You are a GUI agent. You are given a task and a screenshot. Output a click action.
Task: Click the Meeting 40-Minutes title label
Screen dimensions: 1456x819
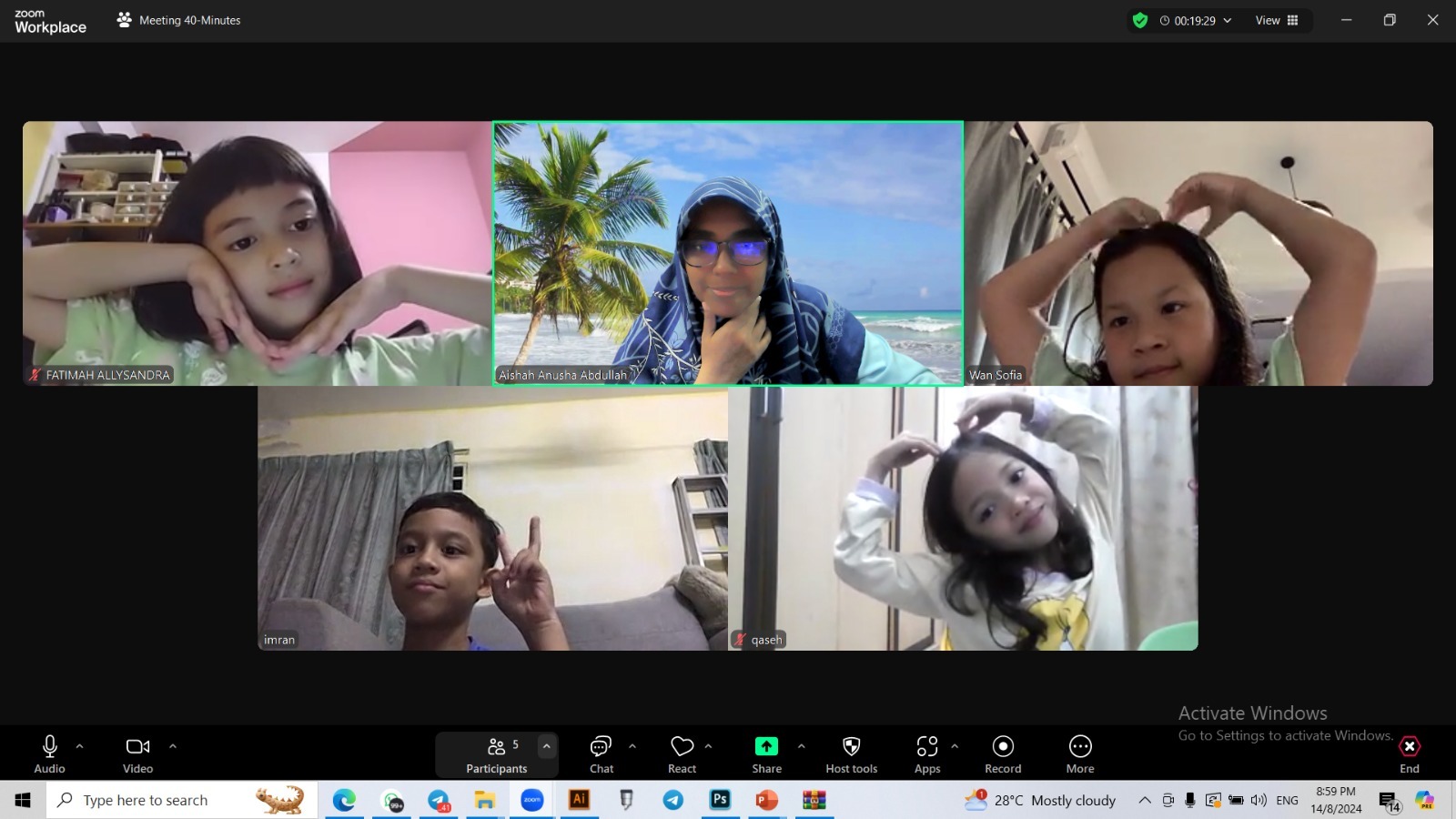189,20
